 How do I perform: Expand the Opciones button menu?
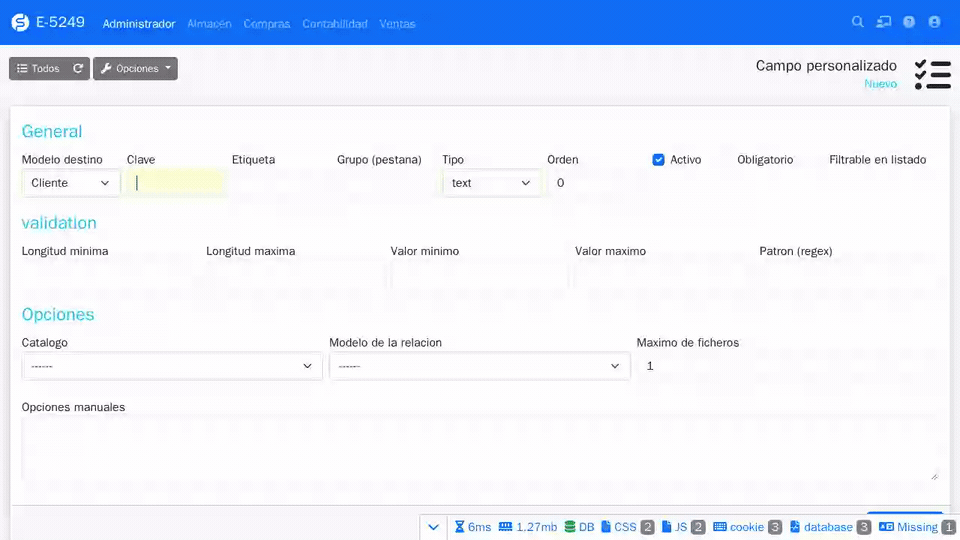135,69
